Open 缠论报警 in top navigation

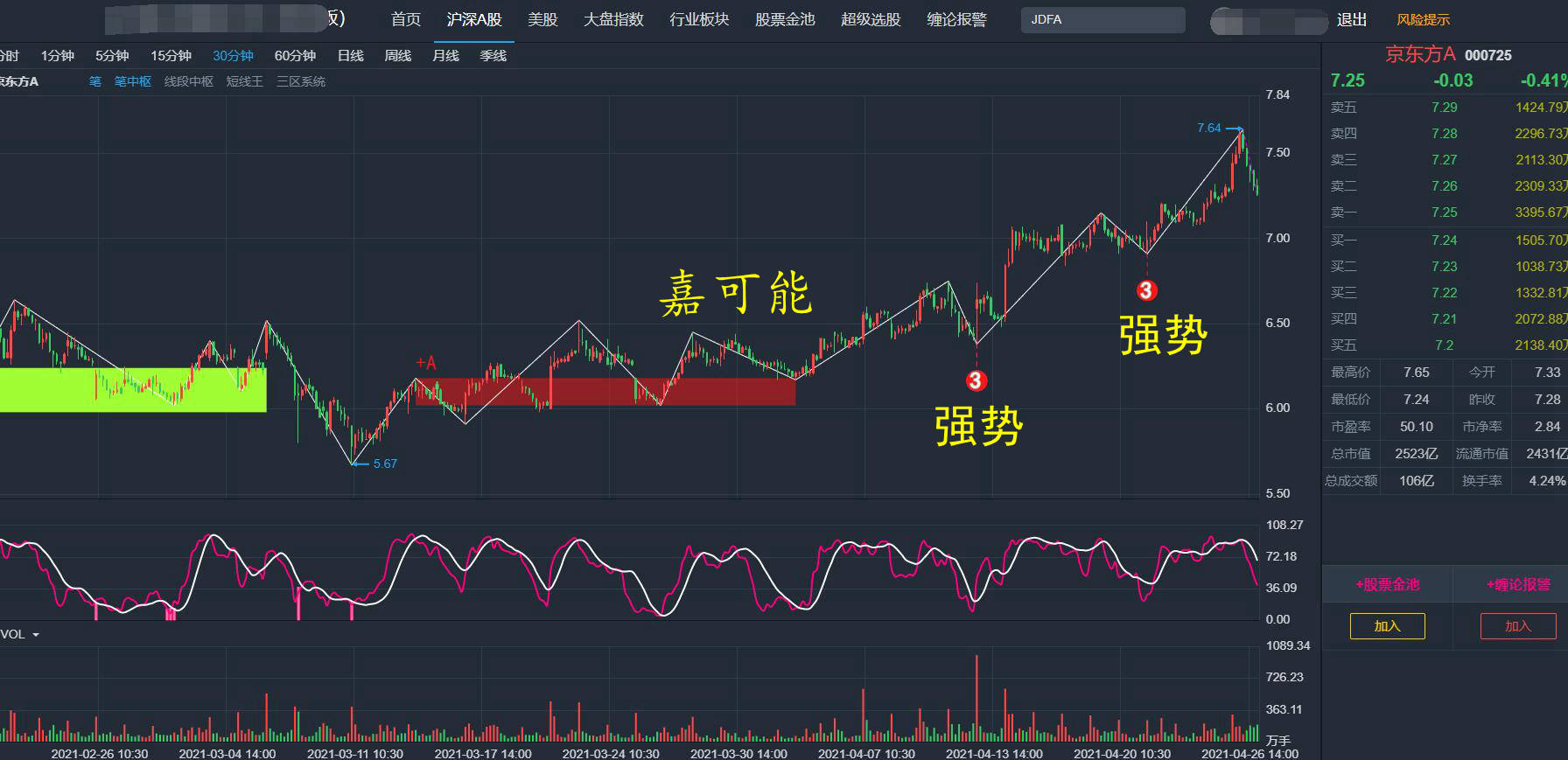[956, 19]
